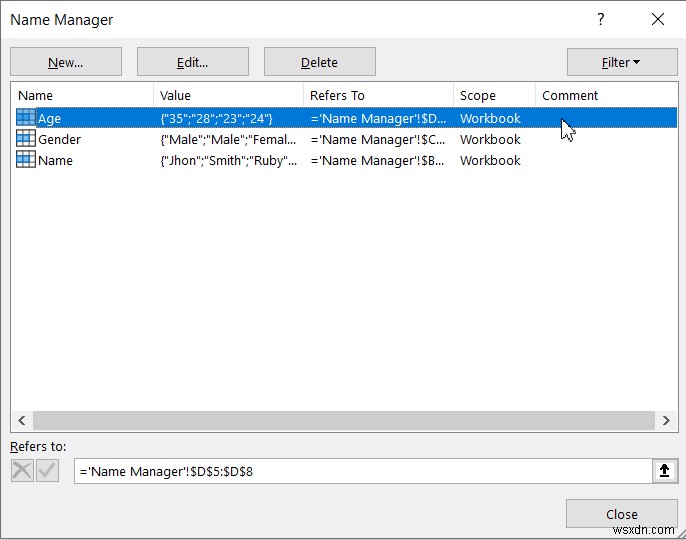The width and height of the screenshot is (686, 540).
Task: Click the Close button
Action: (622, 514)
